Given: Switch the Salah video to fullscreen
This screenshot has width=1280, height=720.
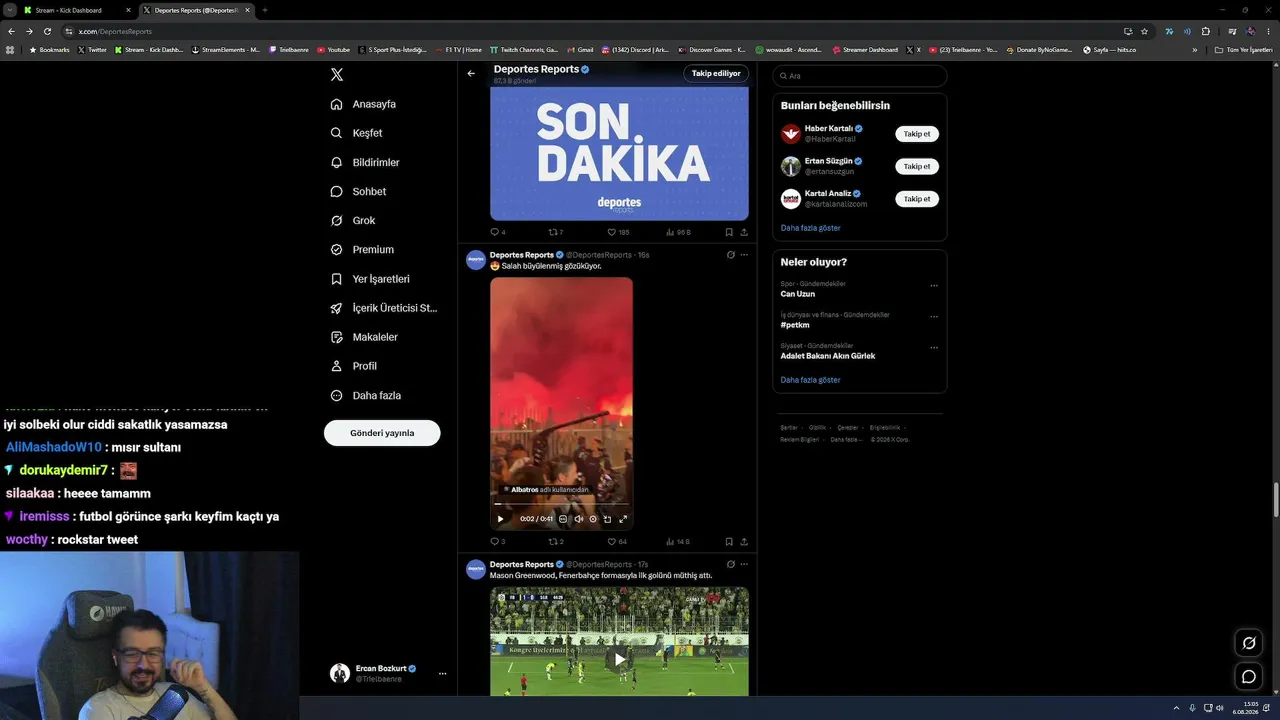Looking at the screenshot, I should point(623,519).
